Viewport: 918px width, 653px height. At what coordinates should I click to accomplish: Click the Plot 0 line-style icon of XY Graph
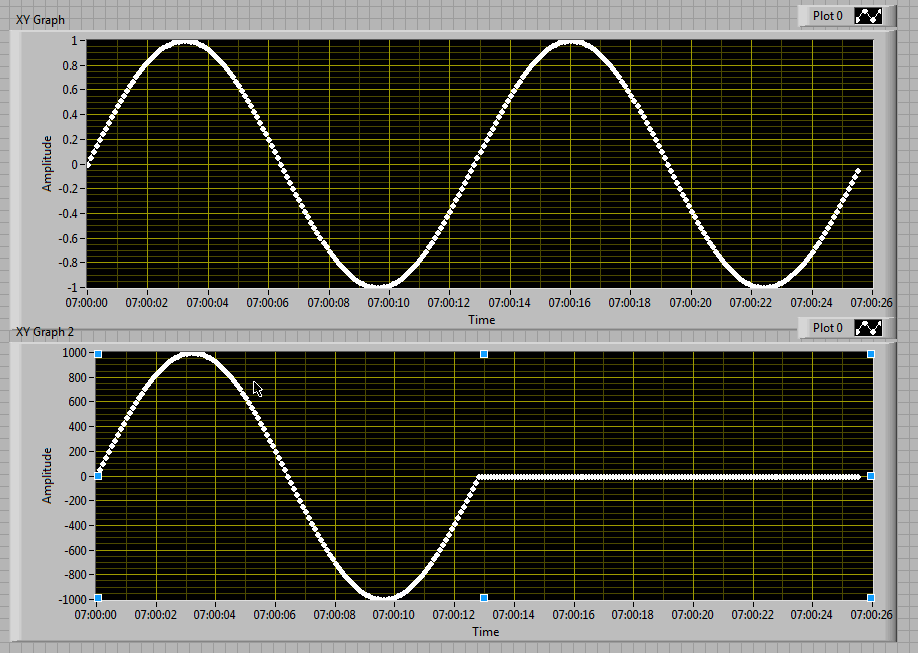[x=868, y=16]
